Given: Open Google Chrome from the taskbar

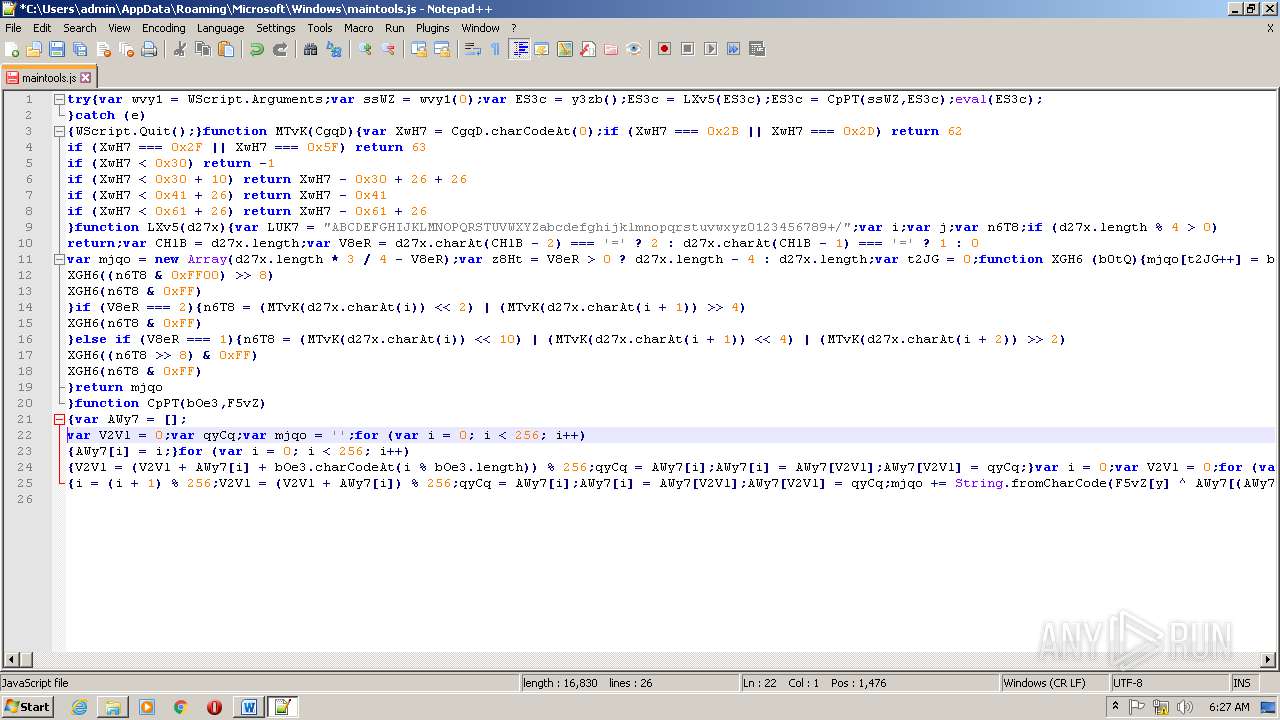Looking at the screenshot, I should click(x=180, y=707).
